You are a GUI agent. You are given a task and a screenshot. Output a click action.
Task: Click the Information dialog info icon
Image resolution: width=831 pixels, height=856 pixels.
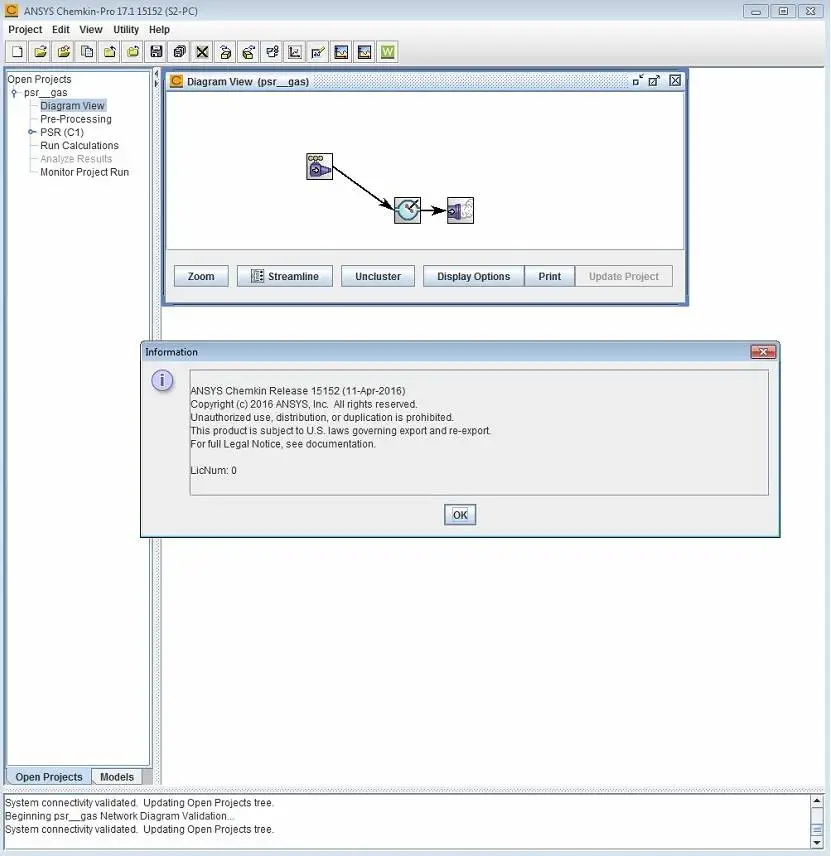(162, 380)
